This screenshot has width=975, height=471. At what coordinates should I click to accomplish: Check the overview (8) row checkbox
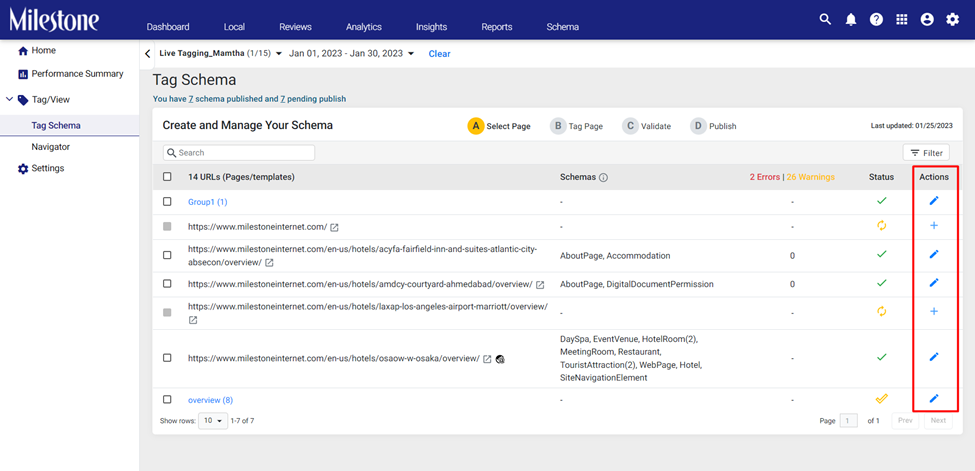click(167, 399)
